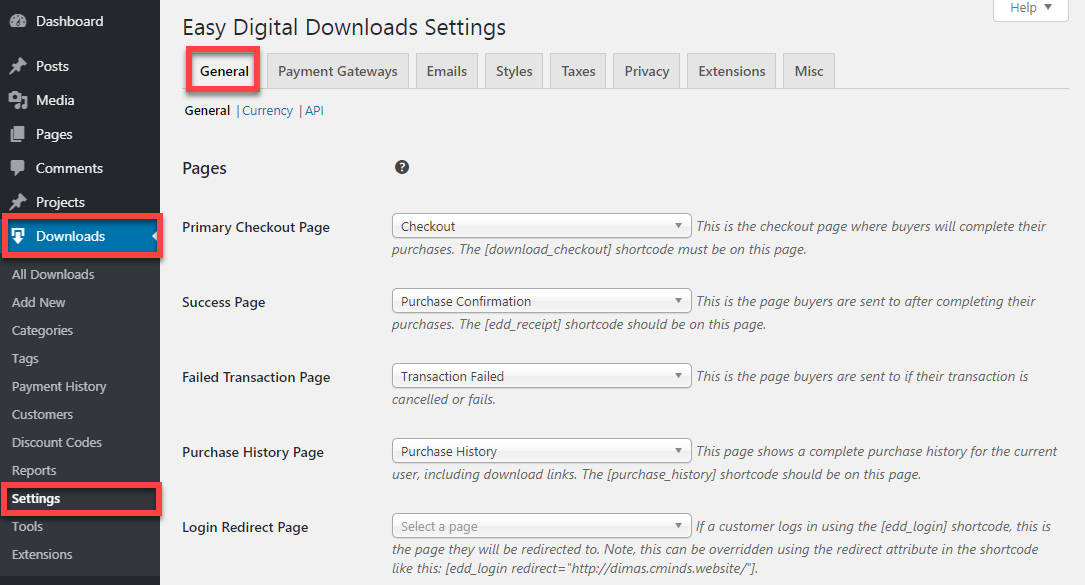This screenshot has height=585, width=1085.
Task: Open the API sub-section
Action: 314,111
